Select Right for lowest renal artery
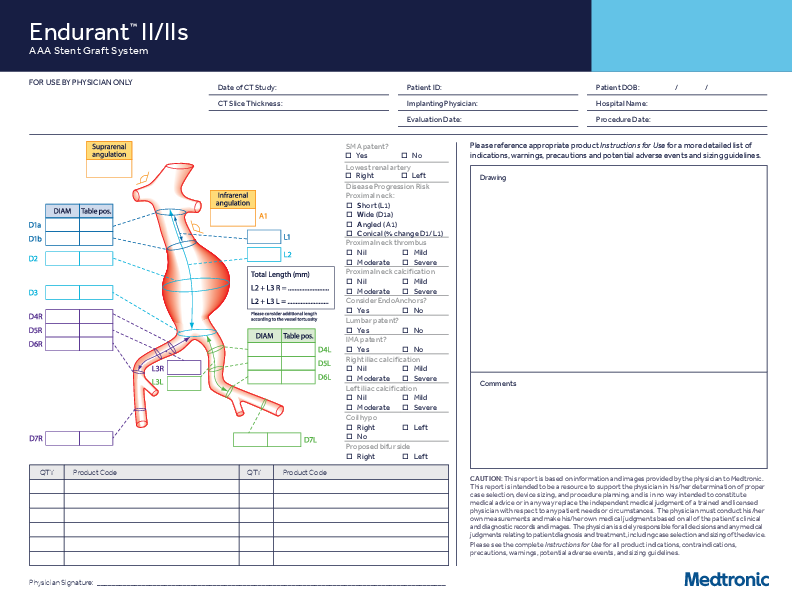This screenshot has width=792, height=612. pos(349,176)
